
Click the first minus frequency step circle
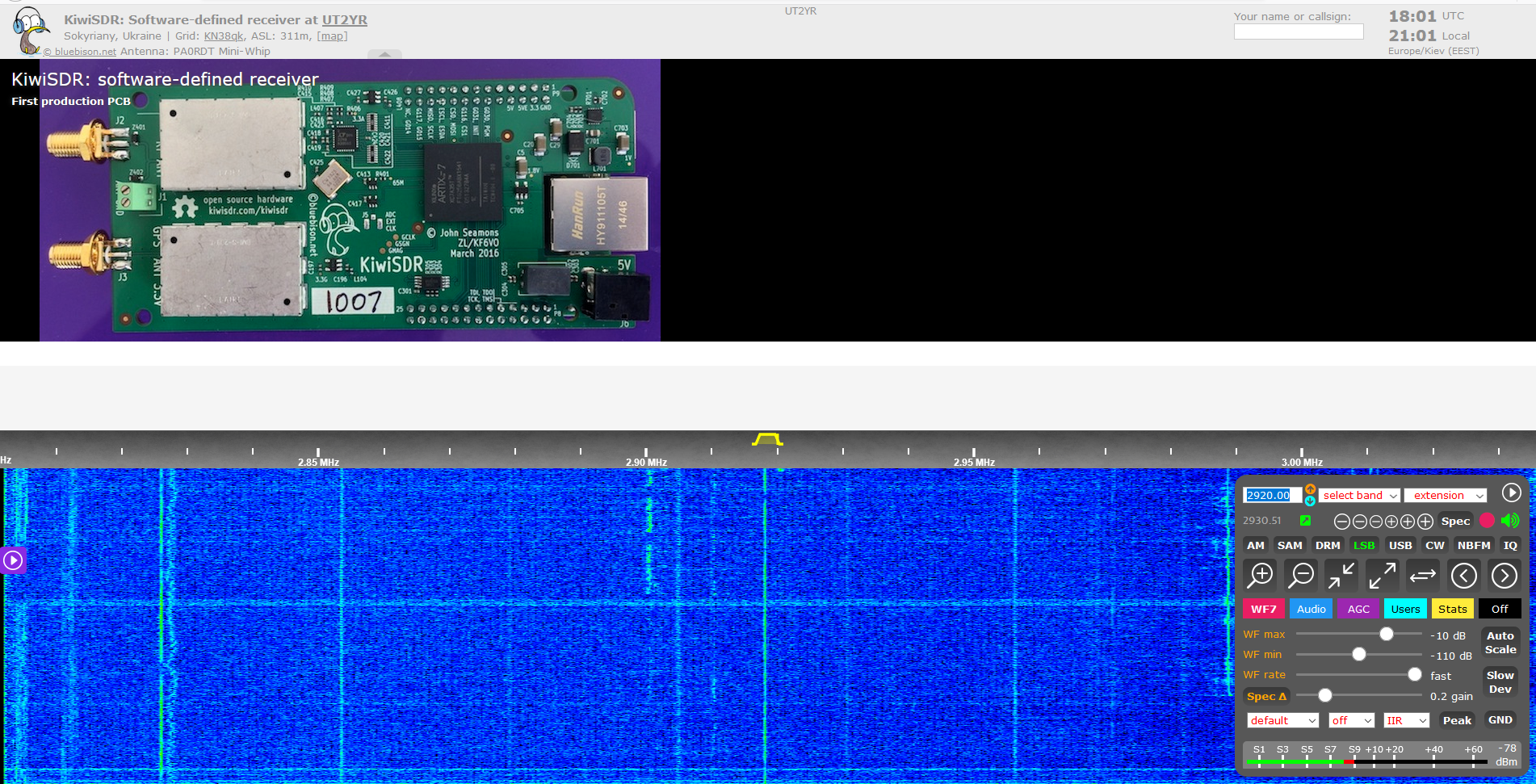point(1341,522)
